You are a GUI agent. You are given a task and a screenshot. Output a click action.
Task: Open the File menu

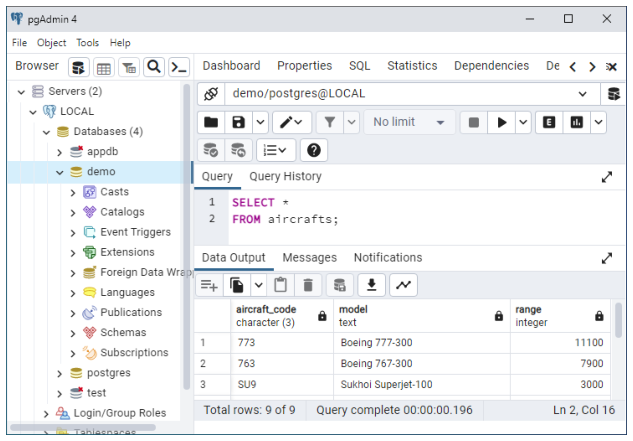(x=19, y=43)
